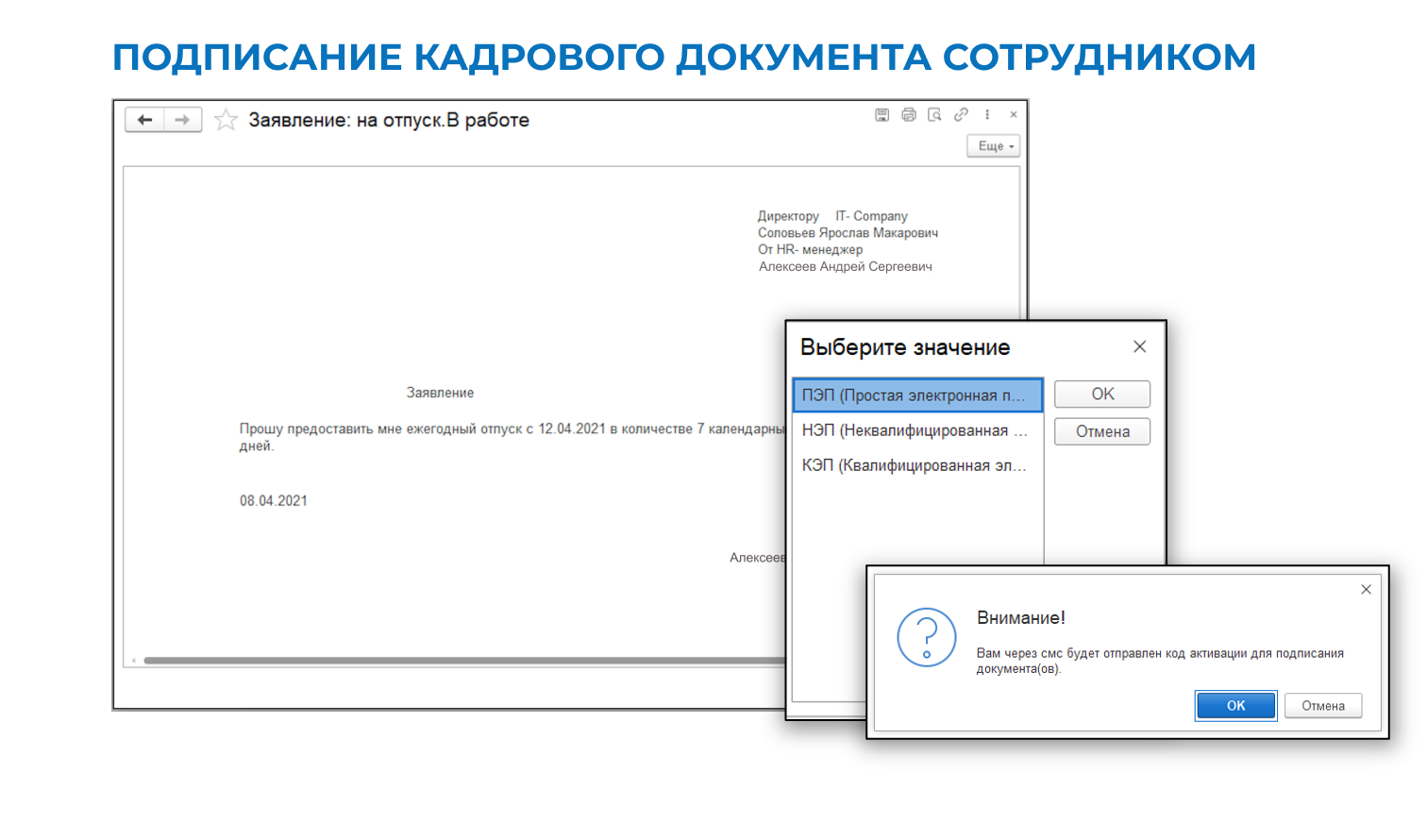Click the horizontal scrollbar under the document
This screenshot has width=1427, height=840.
[464, 661]
